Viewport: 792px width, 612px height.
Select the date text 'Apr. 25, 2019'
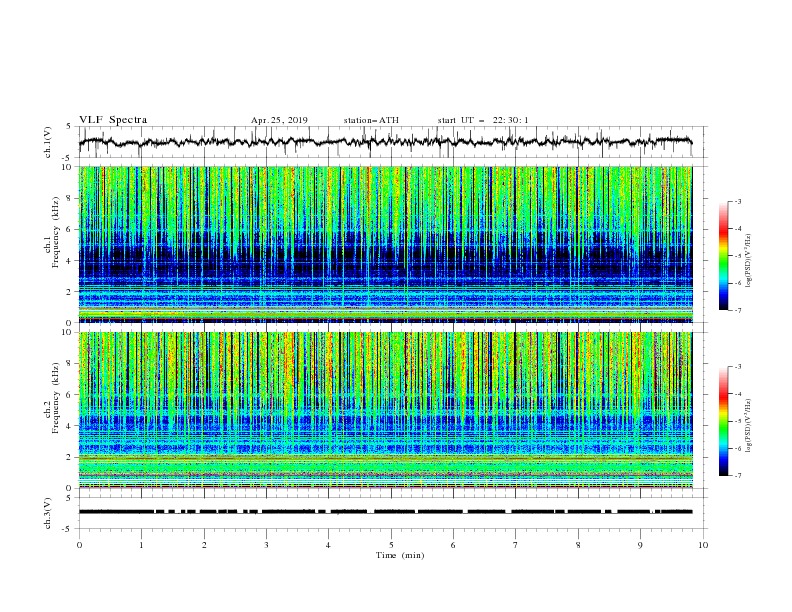tap(279, 120)
